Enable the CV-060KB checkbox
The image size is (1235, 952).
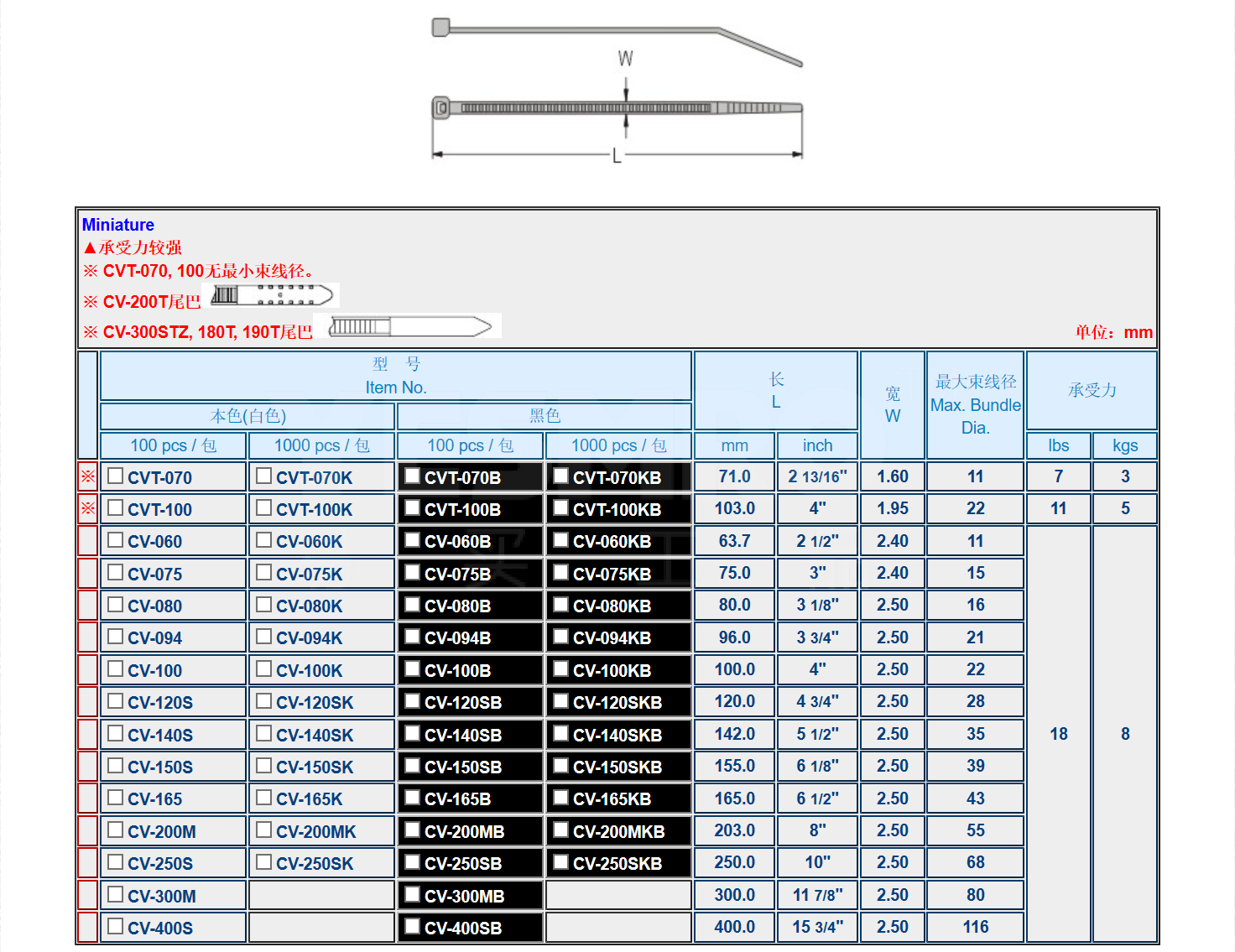tap(561, 539)
